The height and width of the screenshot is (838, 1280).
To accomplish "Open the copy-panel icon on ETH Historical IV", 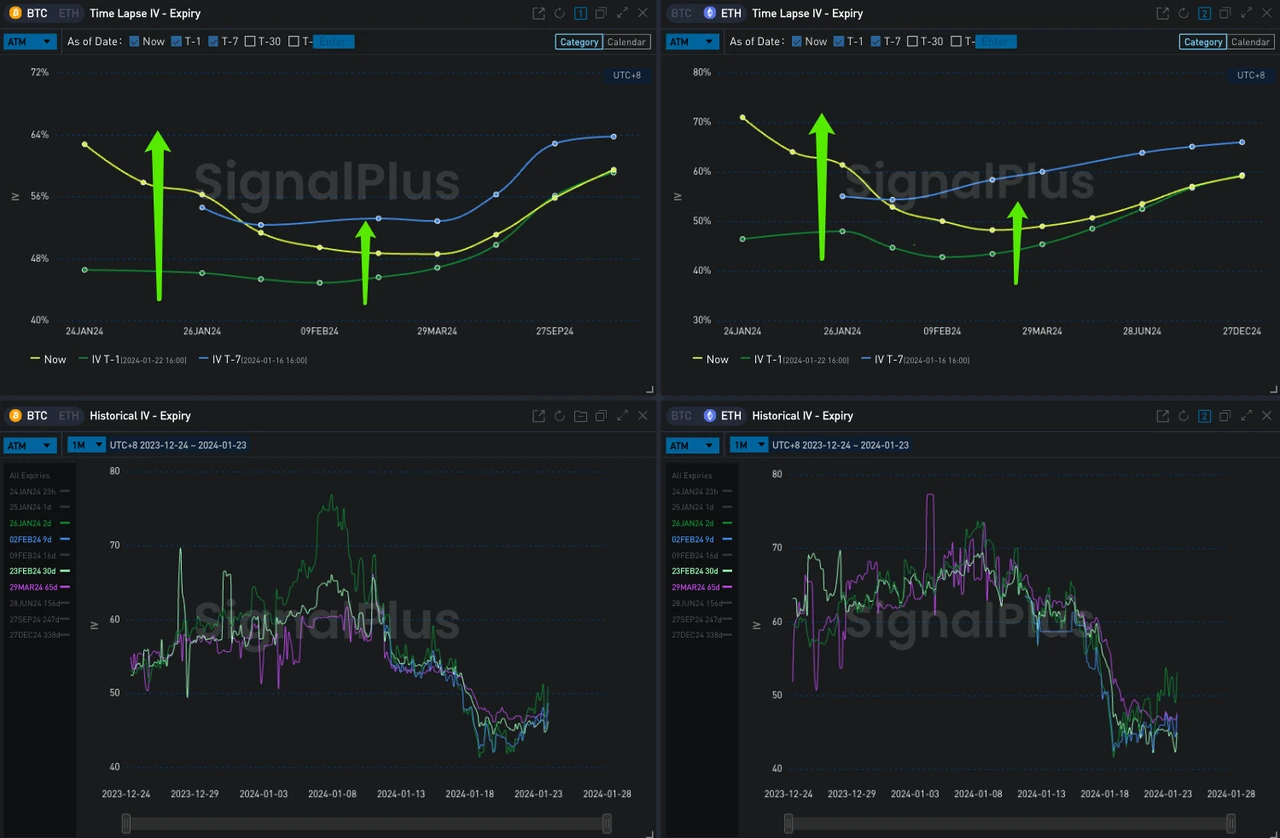I will pos(1225,415).
